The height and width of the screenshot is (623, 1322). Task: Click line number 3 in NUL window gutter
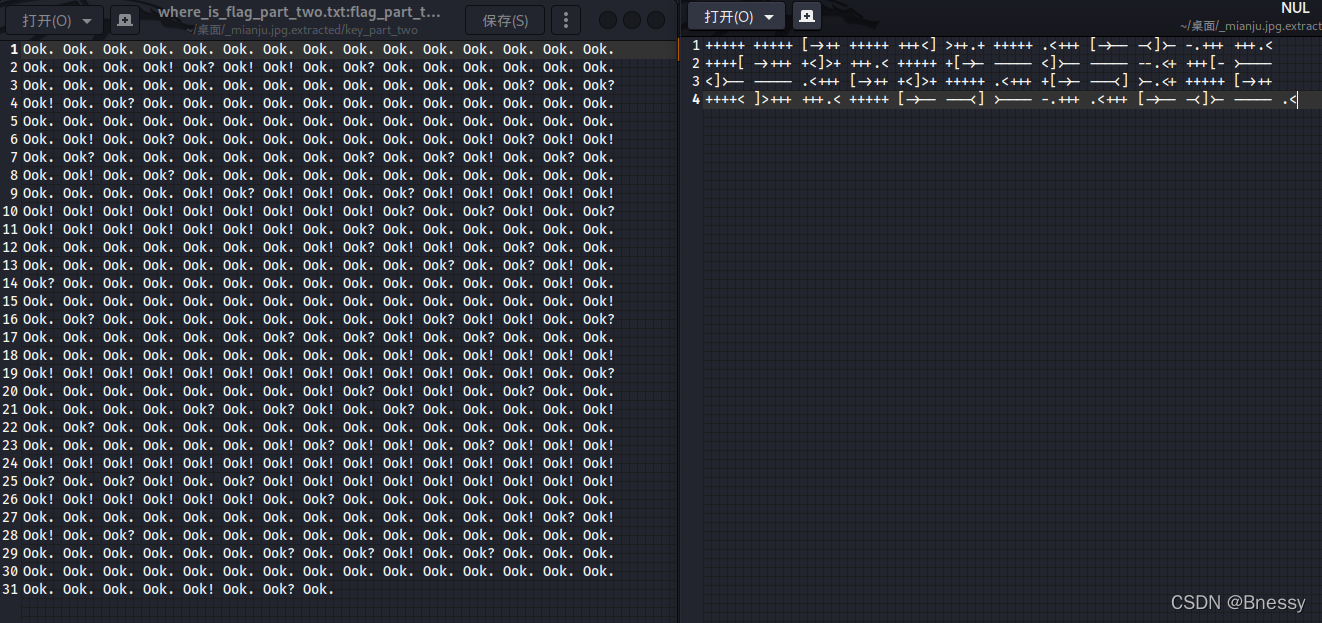[x=696, y=81]
